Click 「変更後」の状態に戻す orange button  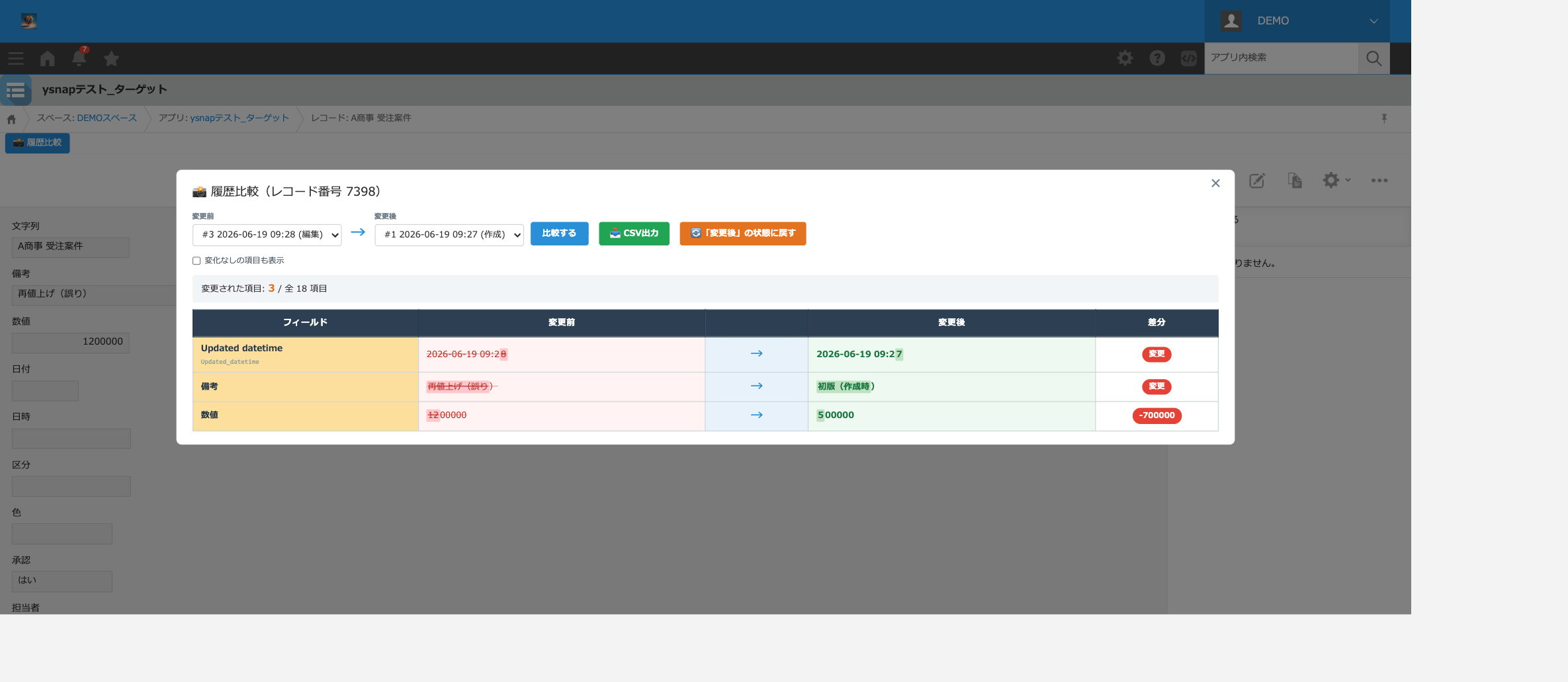click(x=742, y=234)
